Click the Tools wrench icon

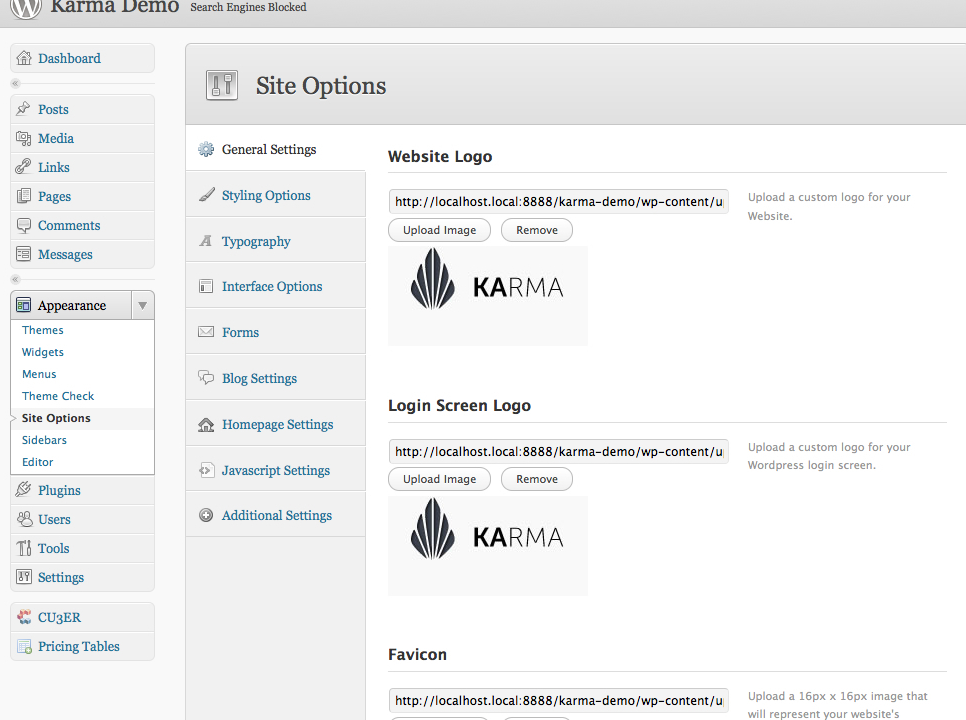pos(24,549)
